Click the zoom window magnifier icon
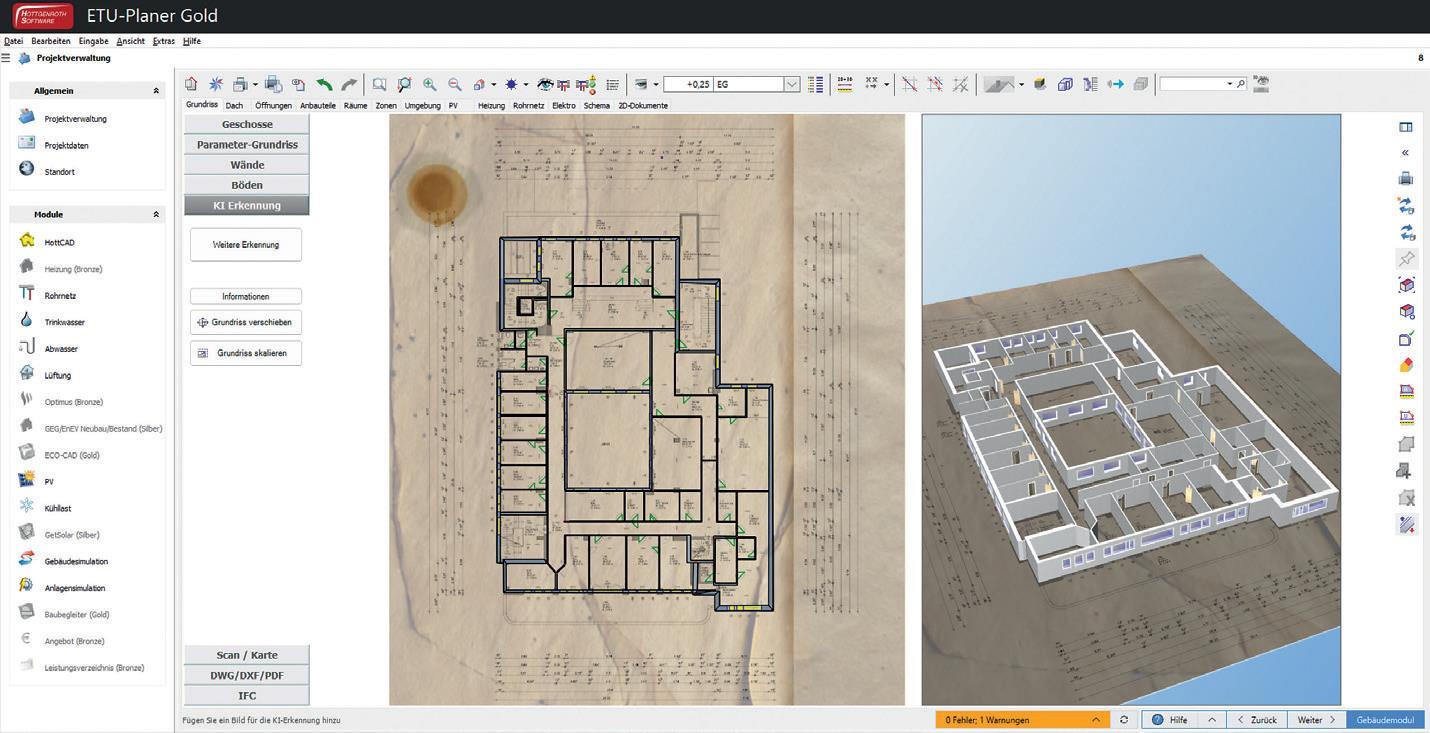Viewport: 1430px width, 733px height. (x=380, y=85)
